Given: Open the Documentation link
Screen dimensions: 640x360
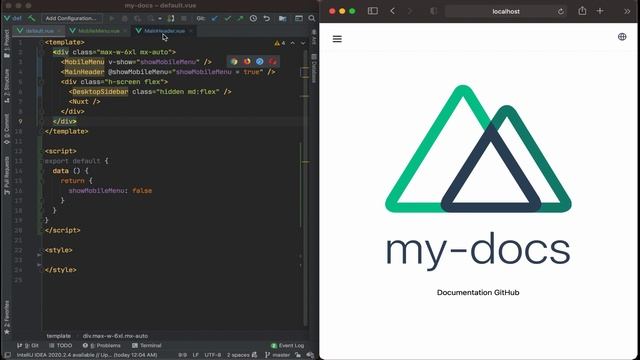Looking at the screenshot, I should click(x=464, y=292).
